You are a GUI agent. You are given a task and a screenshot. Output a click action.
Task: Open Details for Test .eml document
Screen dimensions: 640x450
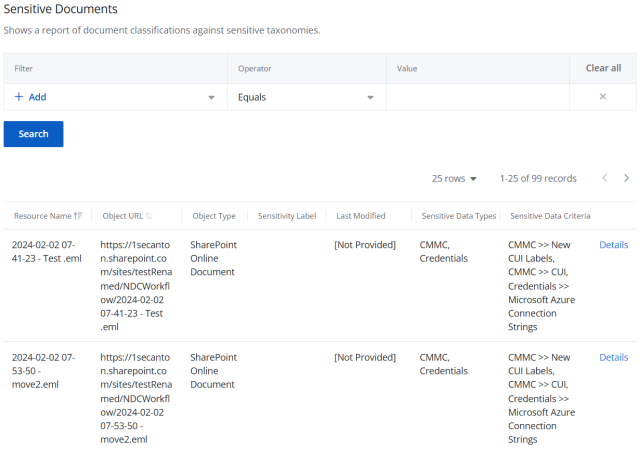(613, 245)
